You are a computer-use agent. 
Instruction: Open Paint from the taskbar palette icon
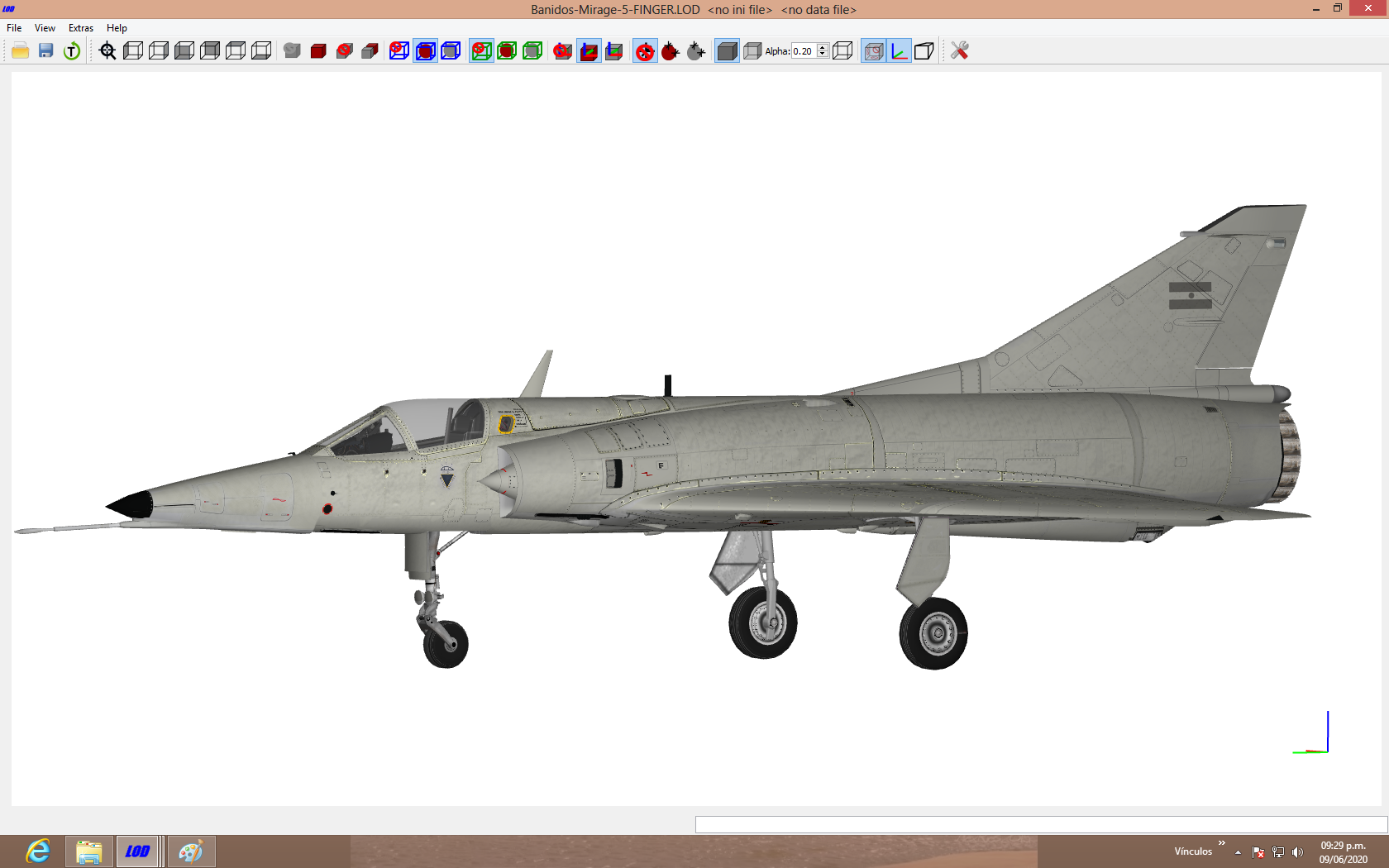tap(191, 851)
